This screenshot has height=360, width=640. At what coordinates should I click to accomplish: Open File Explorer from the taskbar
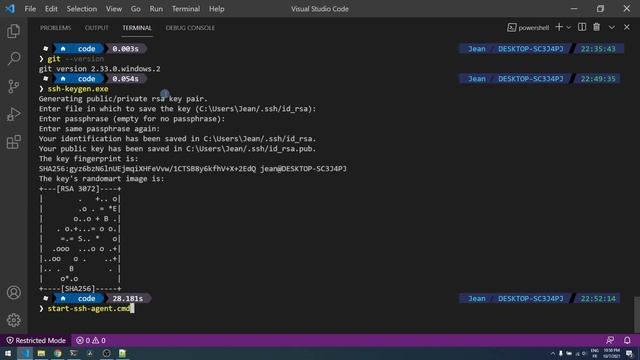click(41, 353)
